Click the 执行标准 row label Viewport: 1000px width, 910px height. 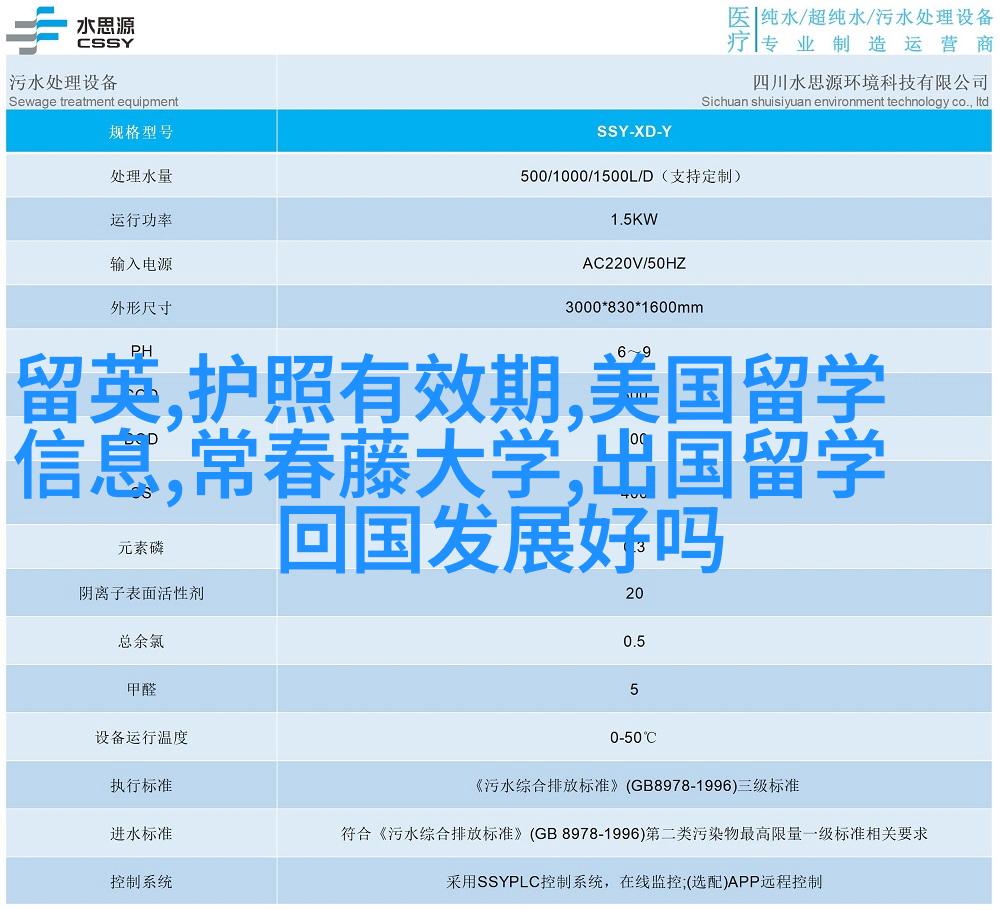141,786
